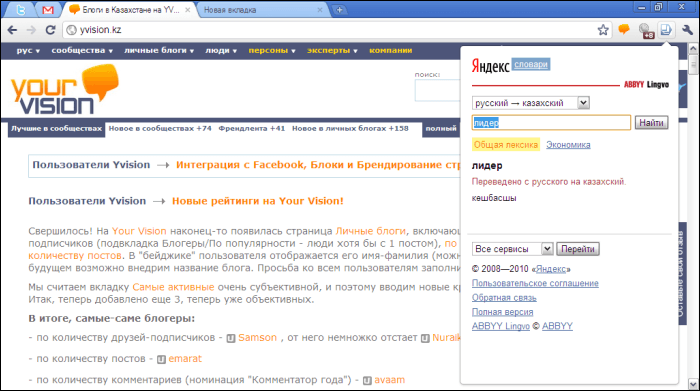Image resolution: width=700 pixels, height=391 pixels.
Task: Click the word input field with лидер
Action: [x=551, y=123]
